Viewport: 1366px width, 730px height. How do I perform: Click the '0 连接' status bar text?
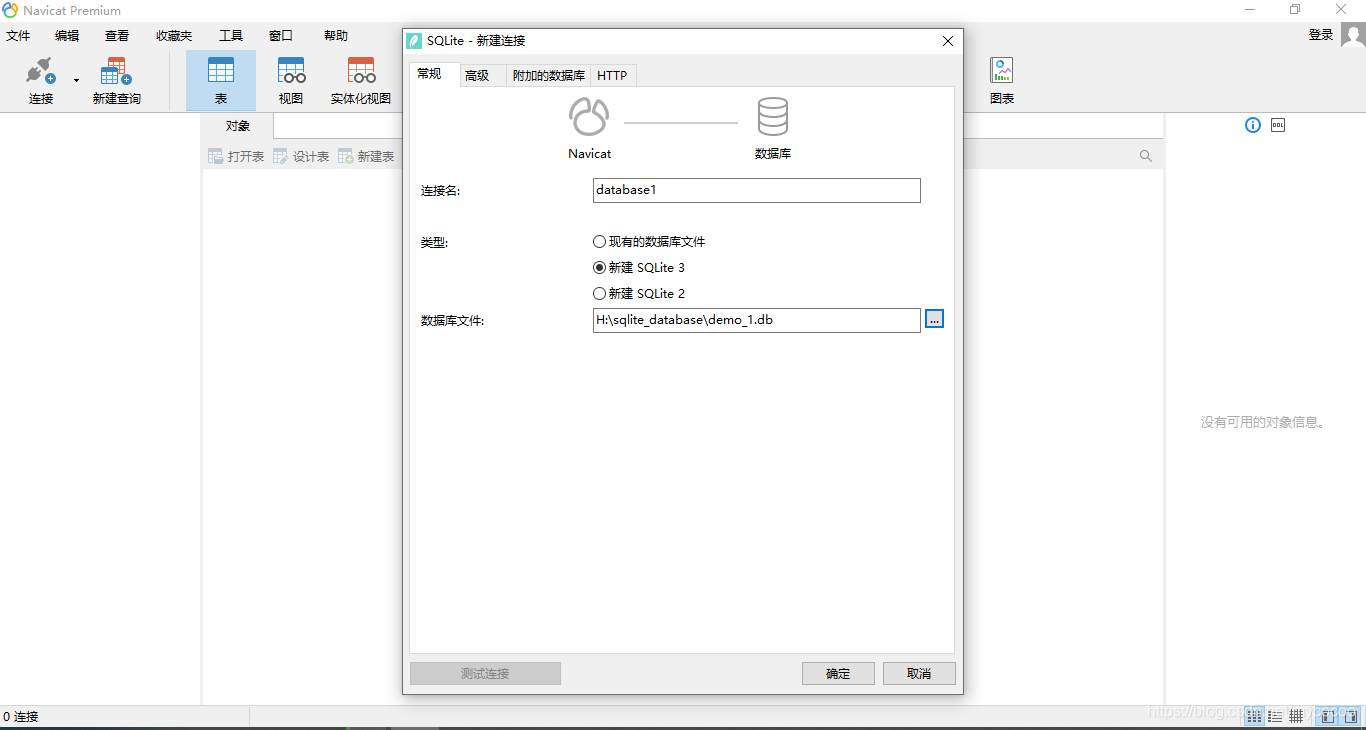pos(21,716)
